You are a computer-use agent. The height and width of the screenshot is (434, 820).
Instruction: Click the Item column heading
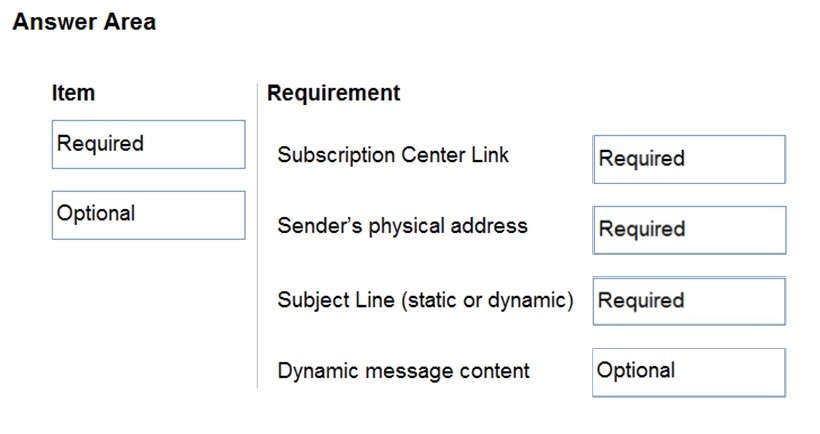[73, 93]
